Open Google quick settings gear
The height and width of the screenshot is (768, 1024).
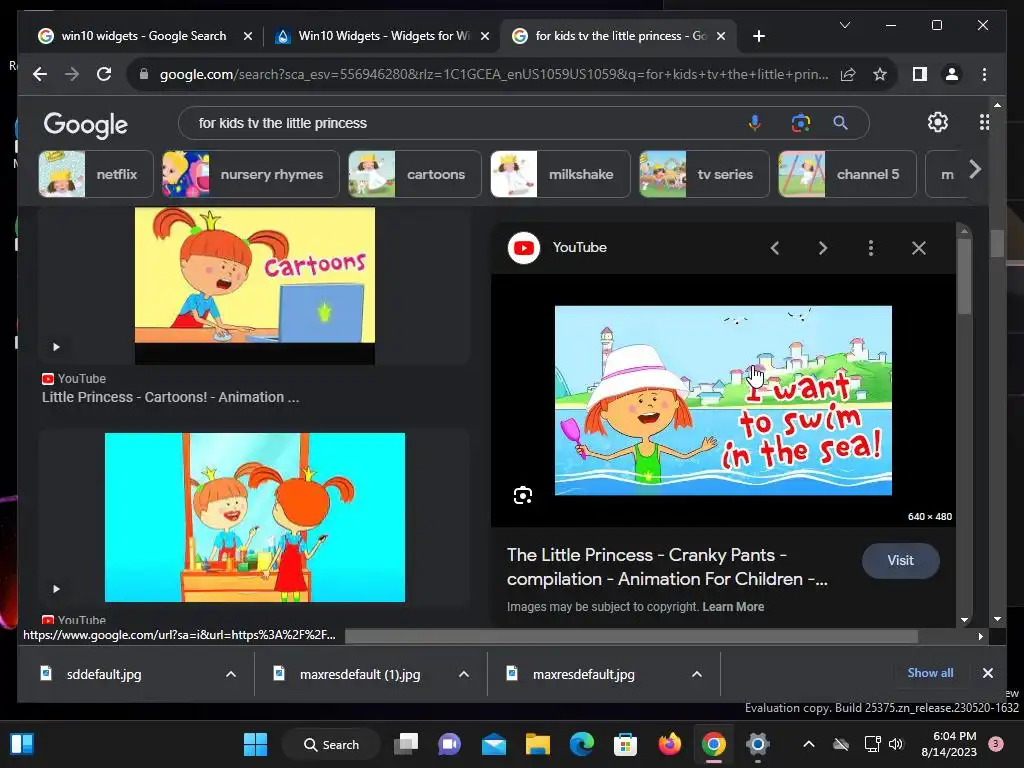[938, 122]
